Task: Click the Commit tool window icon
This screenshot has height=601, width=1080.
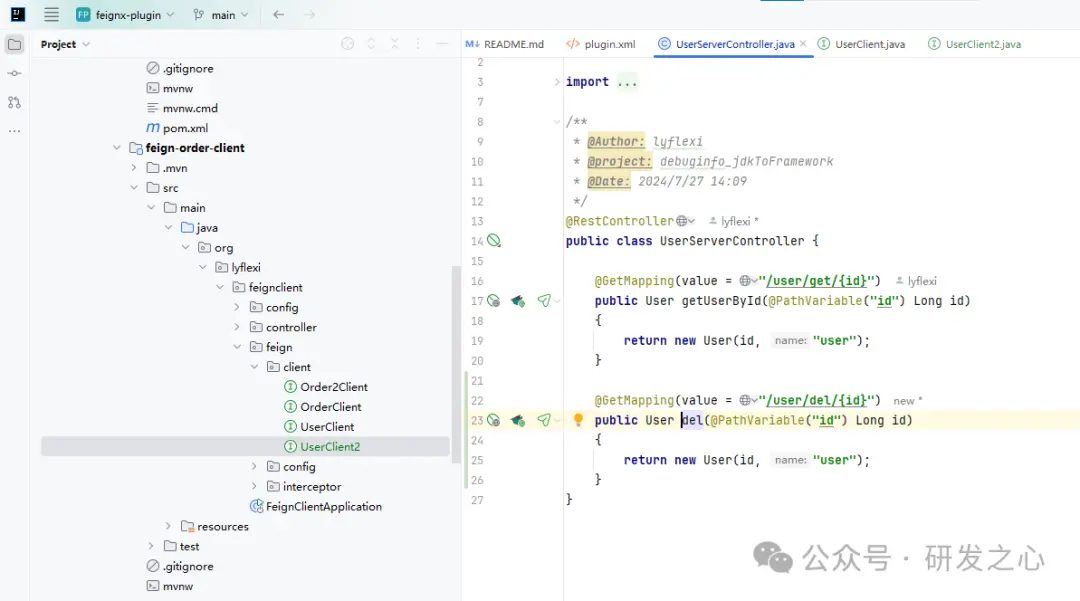Action: 15,74
